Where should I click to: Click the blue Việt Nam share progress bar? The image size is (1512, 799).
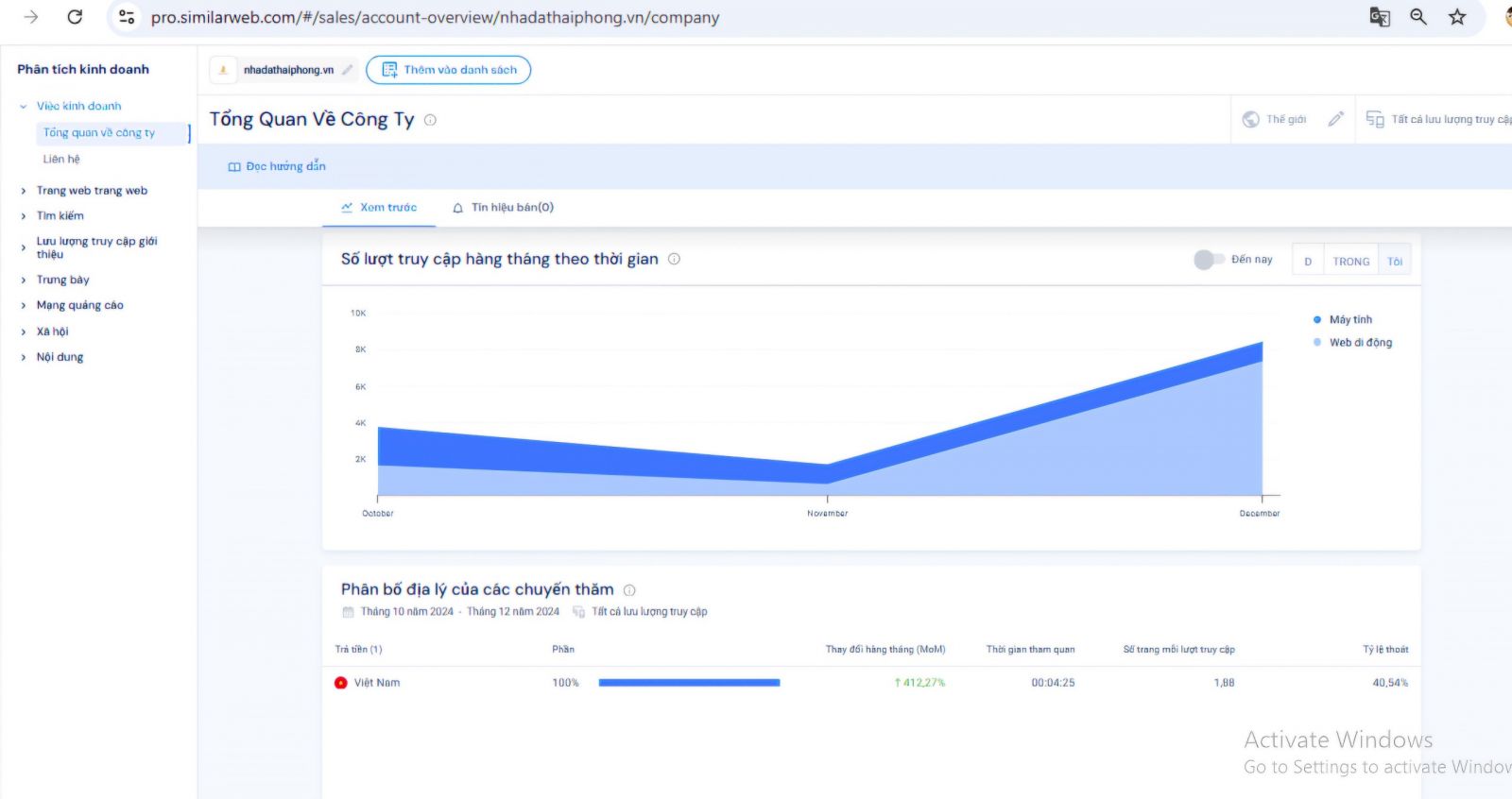(x=689, y=683)
